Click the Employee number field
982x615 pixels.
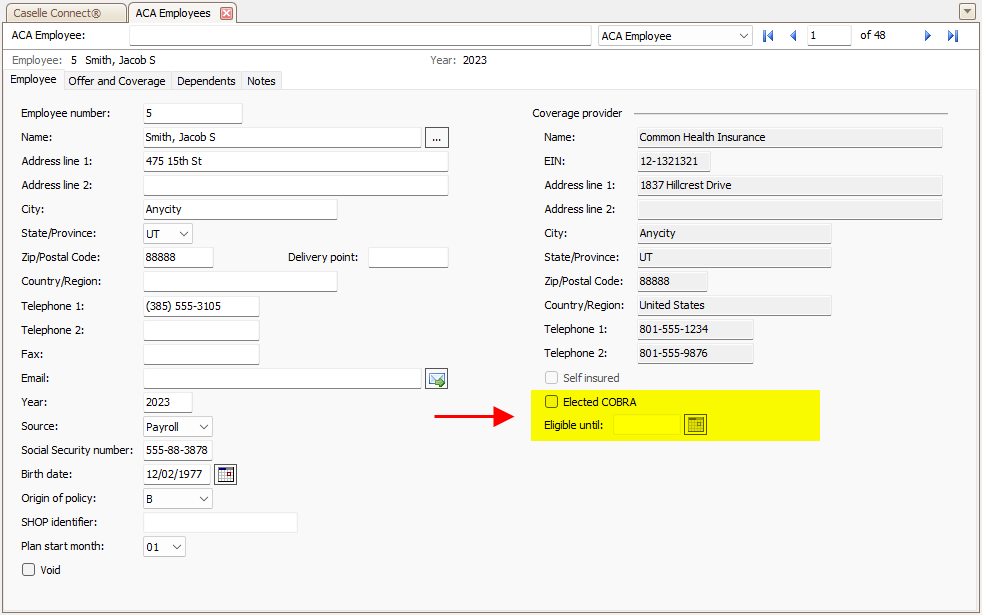tap(192, 113)
